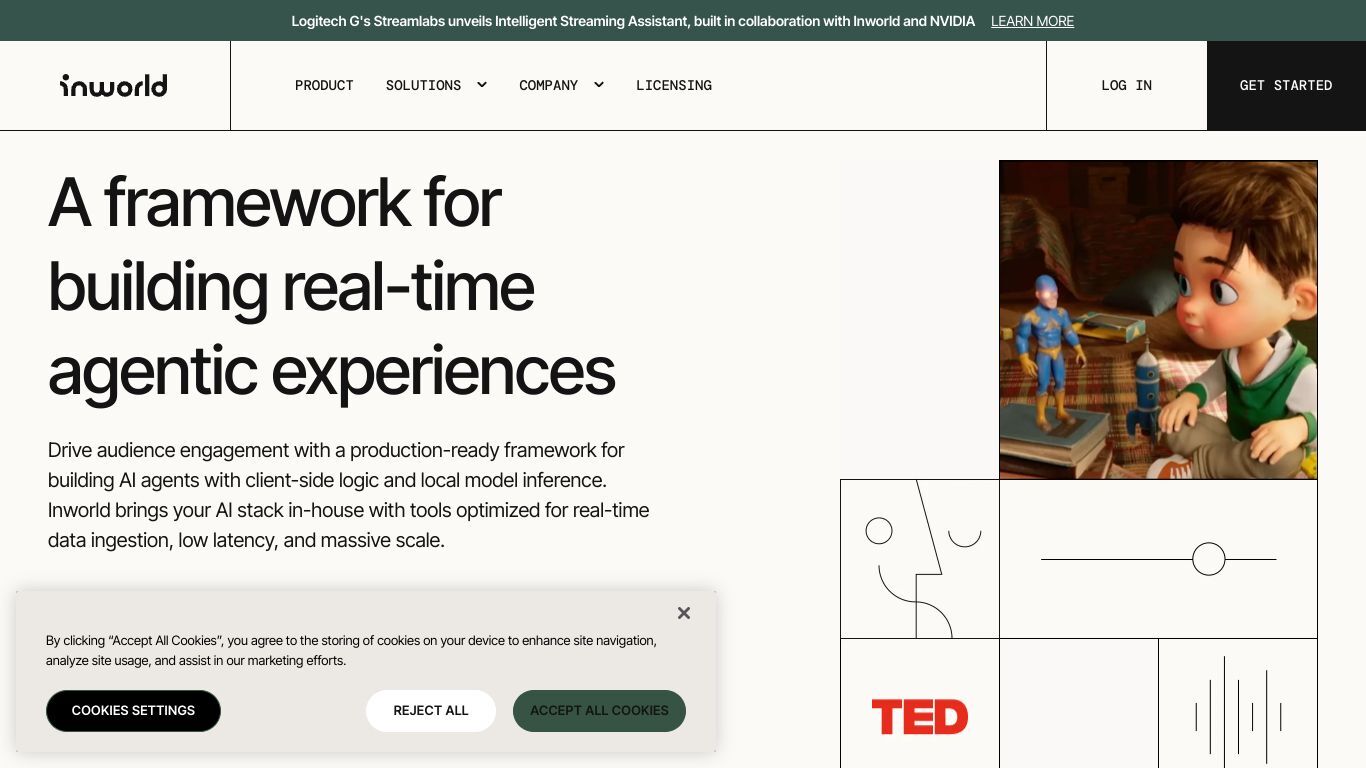Click the Log In link
This screenshot has height=768, width=1366.
click(x=1127, y=85)
